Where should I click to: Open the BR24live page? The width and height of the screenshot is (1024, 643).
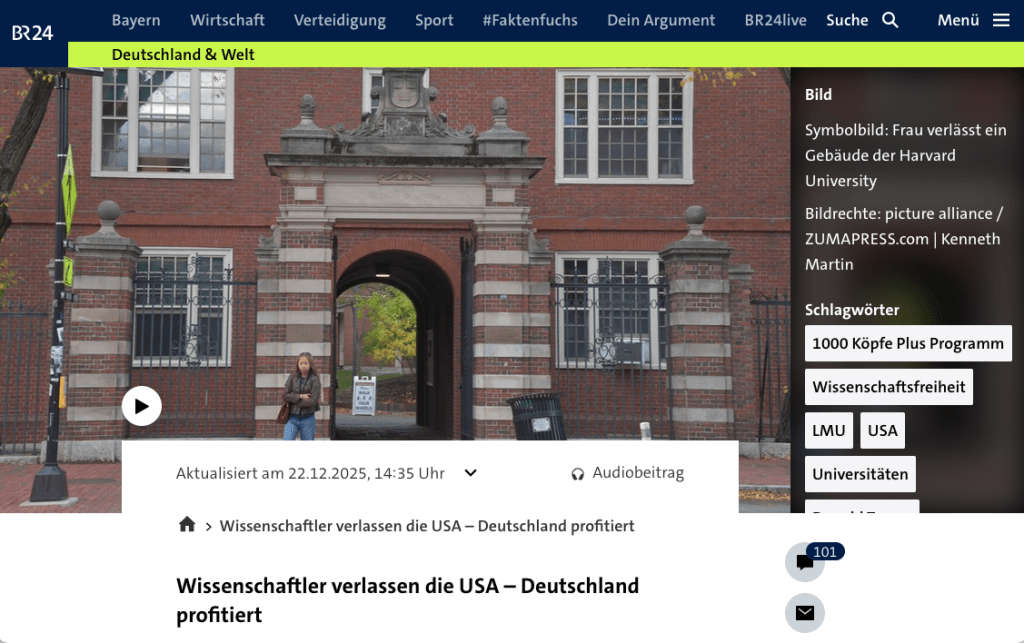coord(775,20)
